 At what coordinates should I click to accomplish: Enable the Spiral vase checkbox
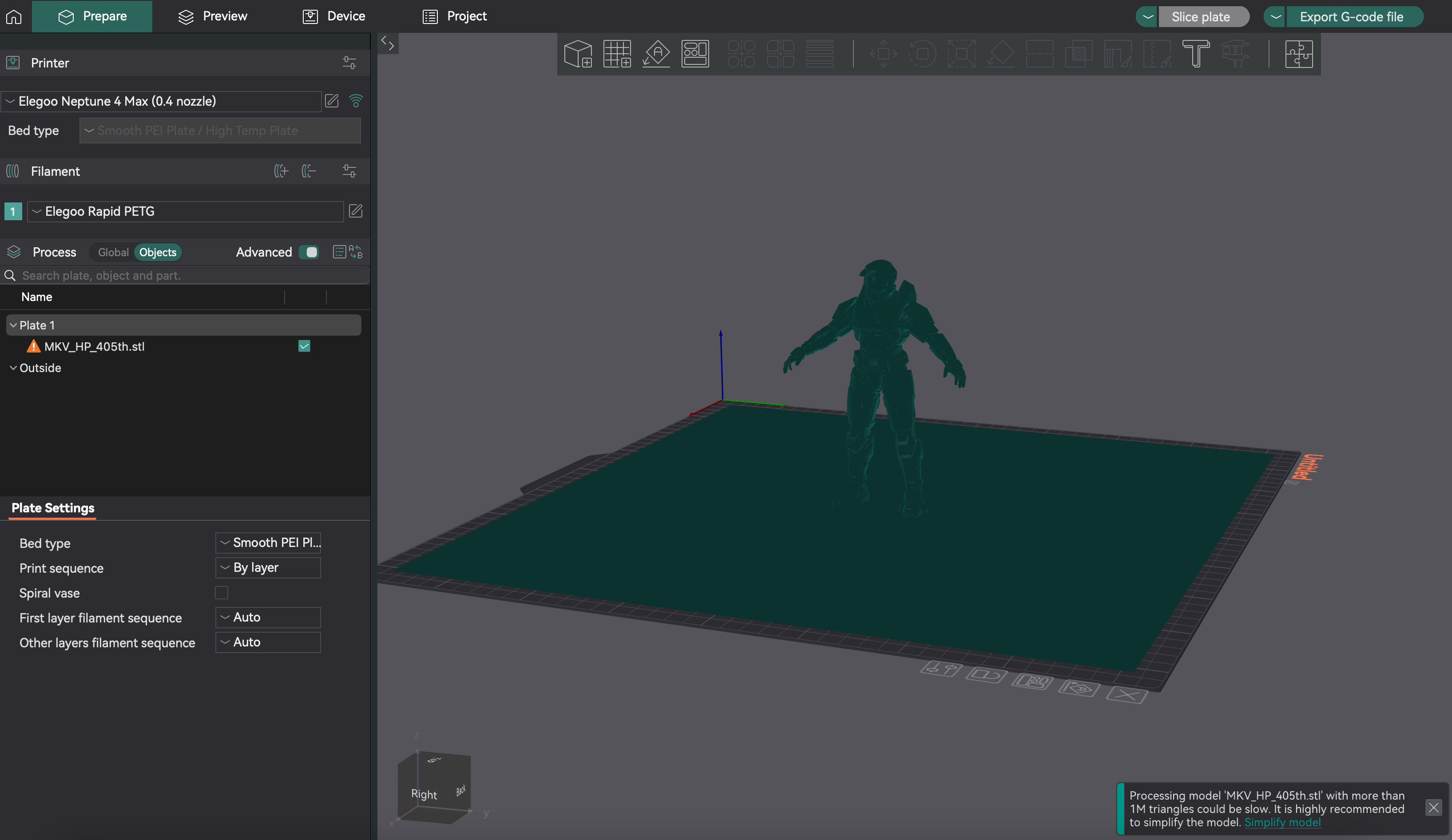pos(222,592)
